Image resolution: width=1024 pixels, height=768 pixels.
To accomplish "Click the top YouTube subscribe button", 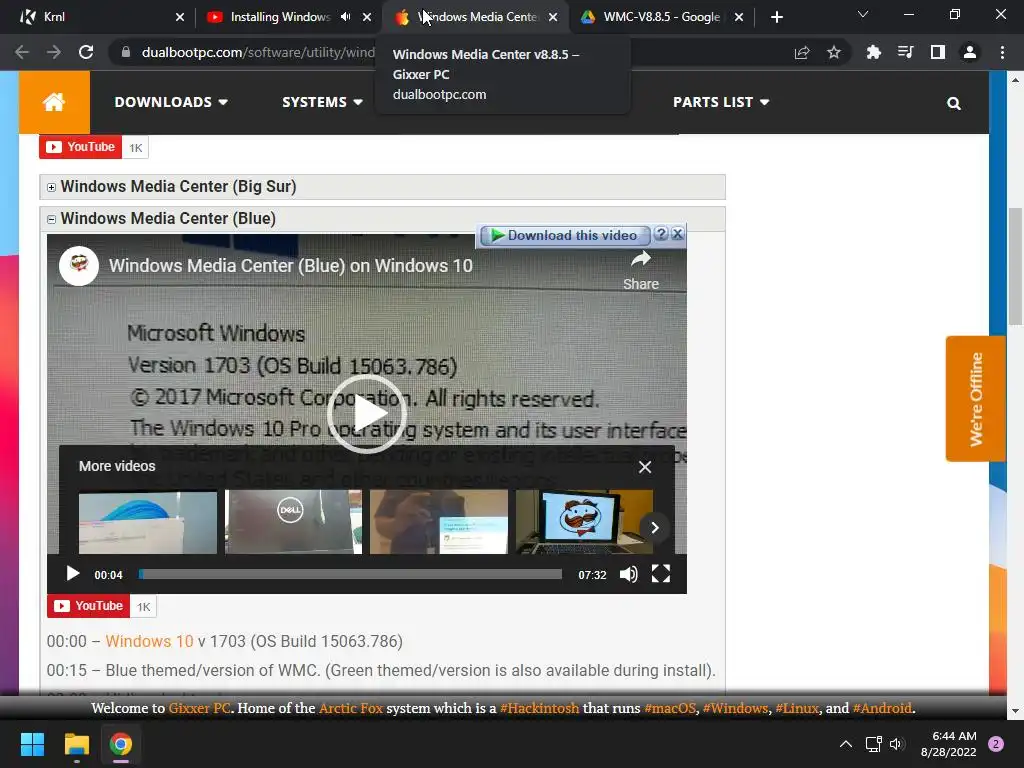I will [x=80, y=147].
